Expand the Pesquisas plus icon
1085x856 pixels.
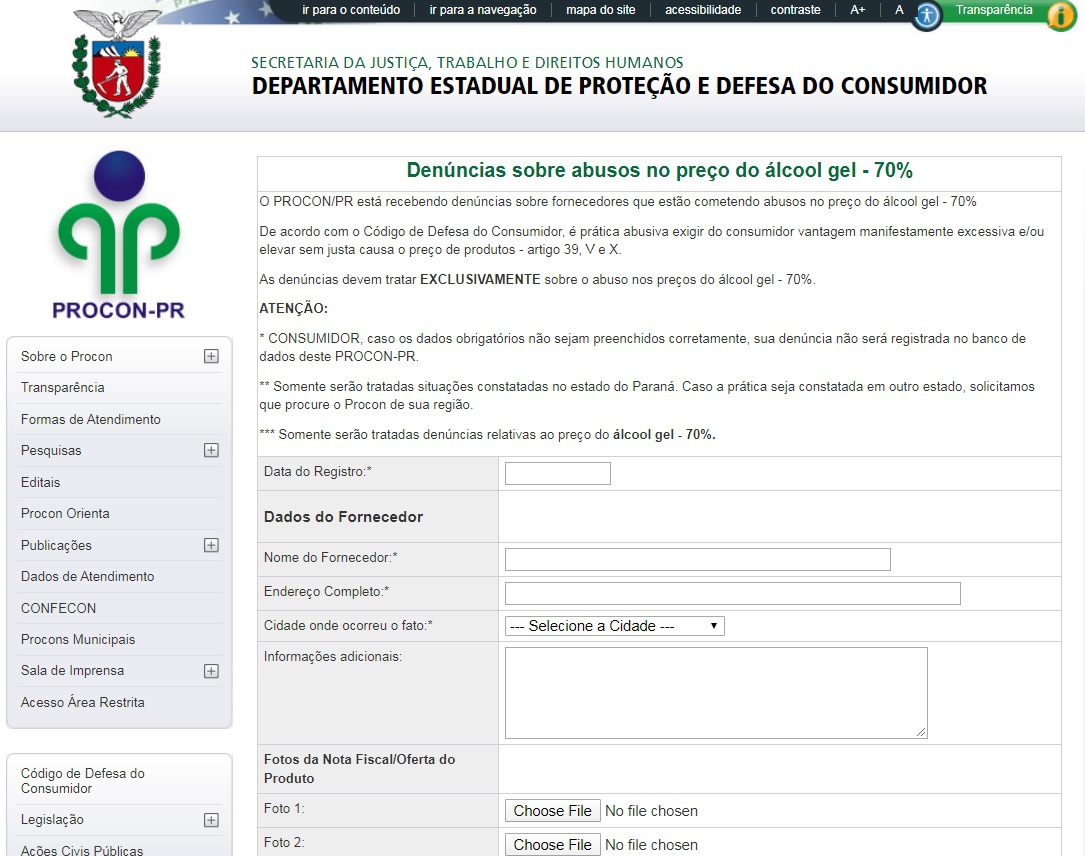(211, 450)
